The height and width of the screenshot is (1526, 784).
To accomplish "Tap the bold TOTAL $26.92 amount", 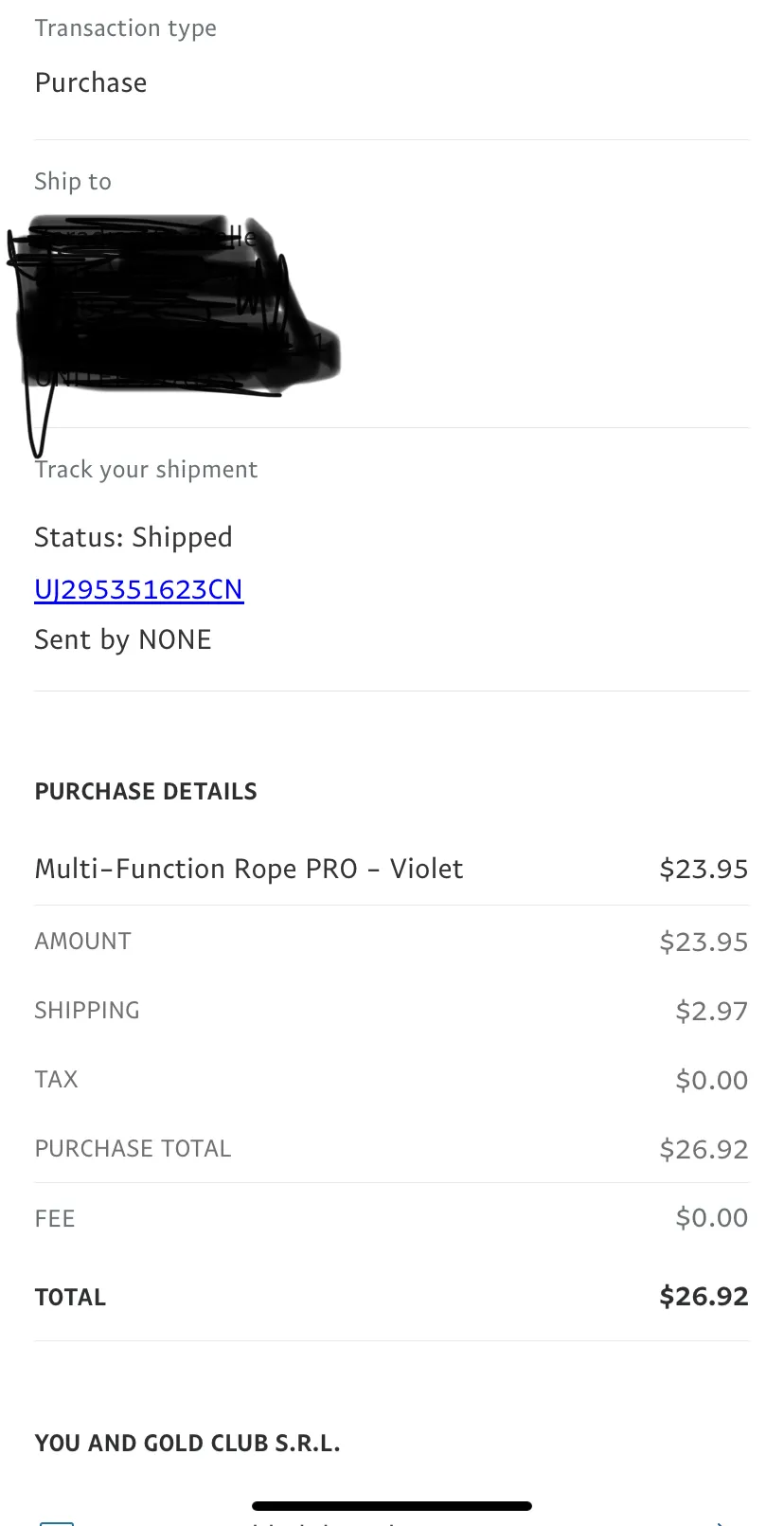I will pos(704,1296).
